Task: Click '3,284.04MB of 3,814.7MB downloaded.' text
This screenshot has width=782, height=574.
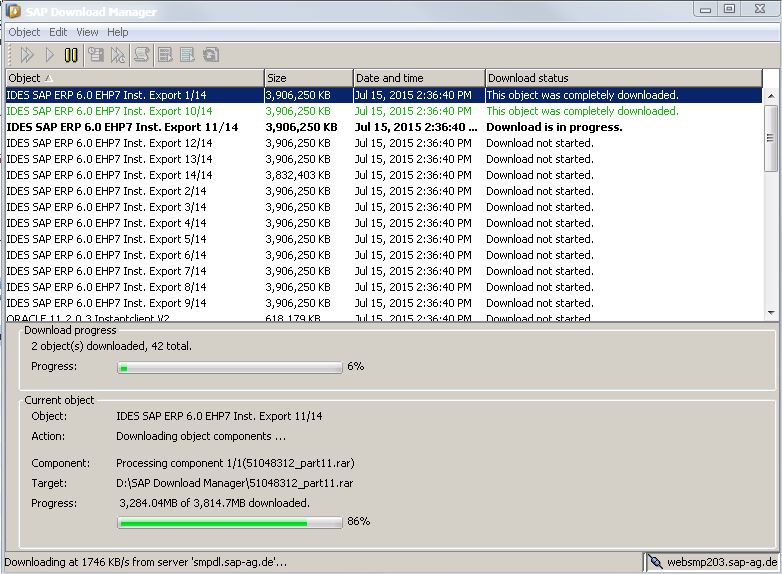Action: [x=214, y=503]
